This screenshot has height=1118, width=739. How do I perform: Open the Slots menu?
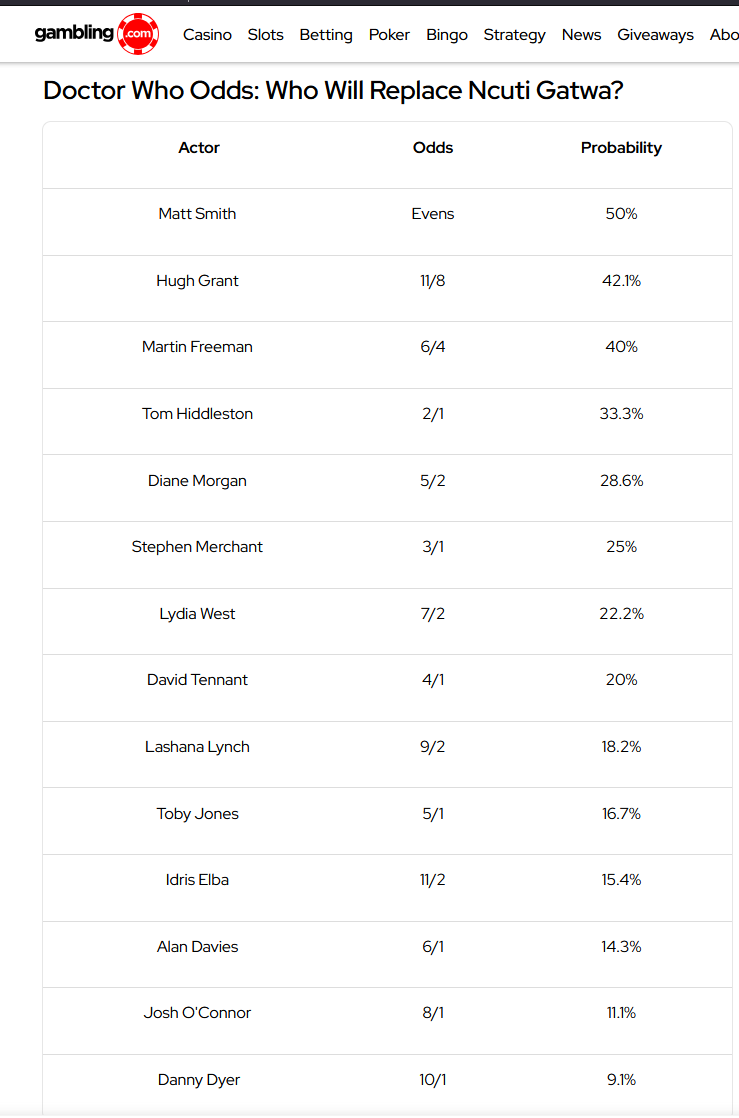[x=265, y=35]
